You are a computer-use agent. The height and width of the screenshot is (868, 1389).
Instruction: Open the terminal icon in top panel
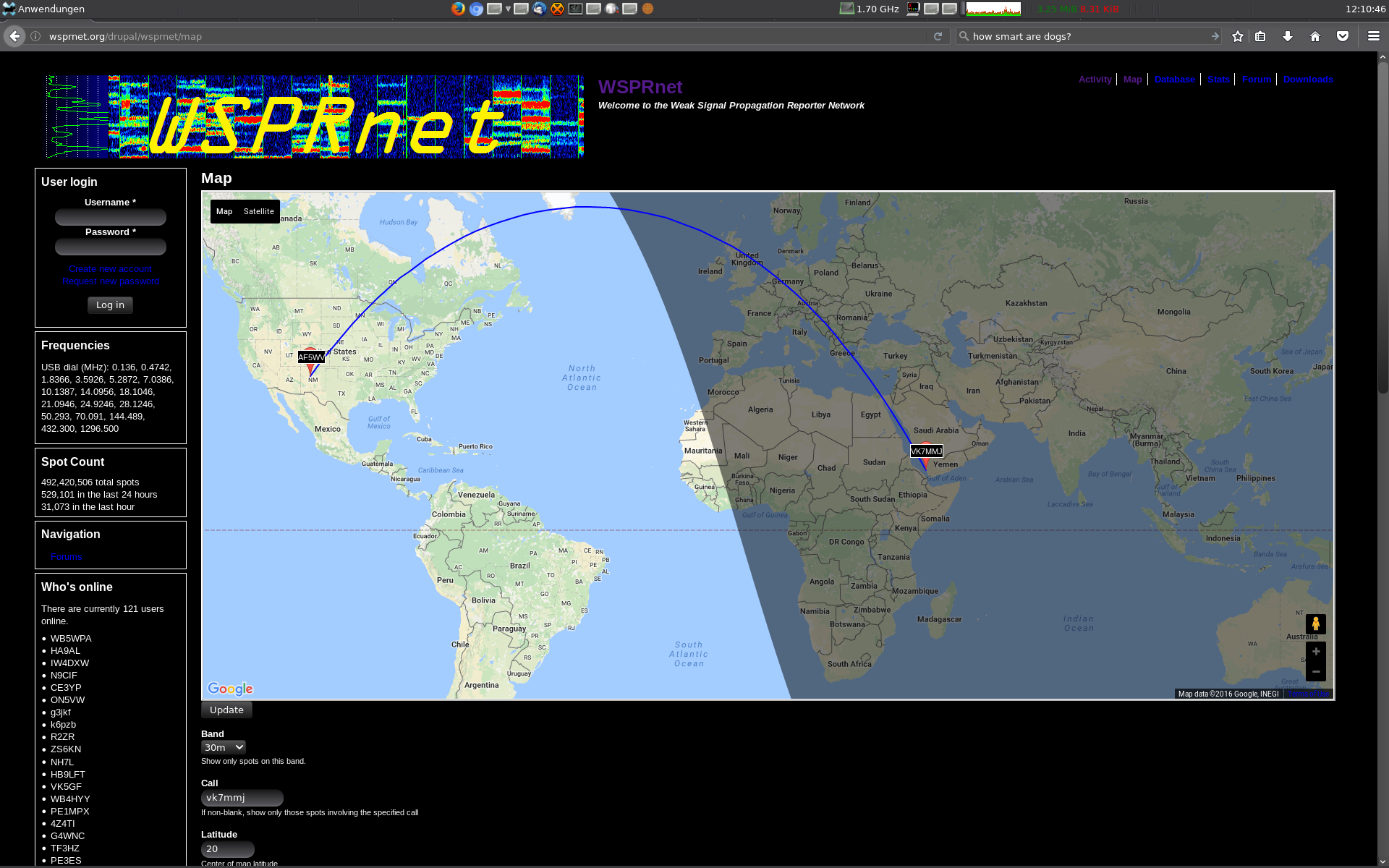tap(575, 9)
